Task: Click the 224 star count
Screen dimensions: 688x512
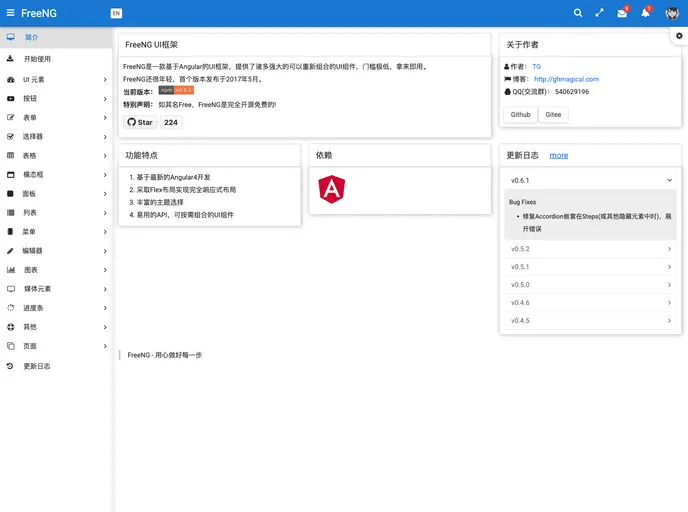Action: [171, 122]
